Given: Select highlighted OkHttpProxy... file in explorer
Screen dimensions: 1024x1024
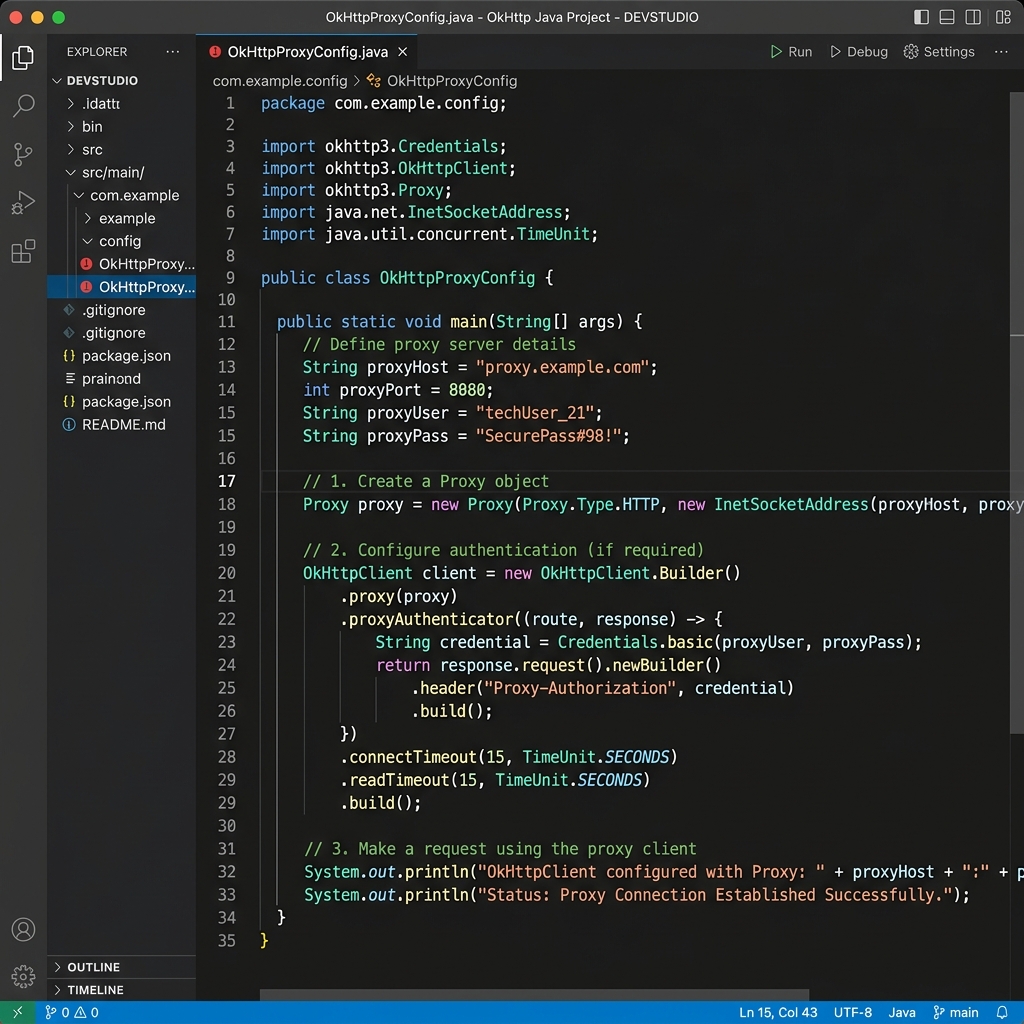Looking at the screenshot, I should [x=121, y=287].
